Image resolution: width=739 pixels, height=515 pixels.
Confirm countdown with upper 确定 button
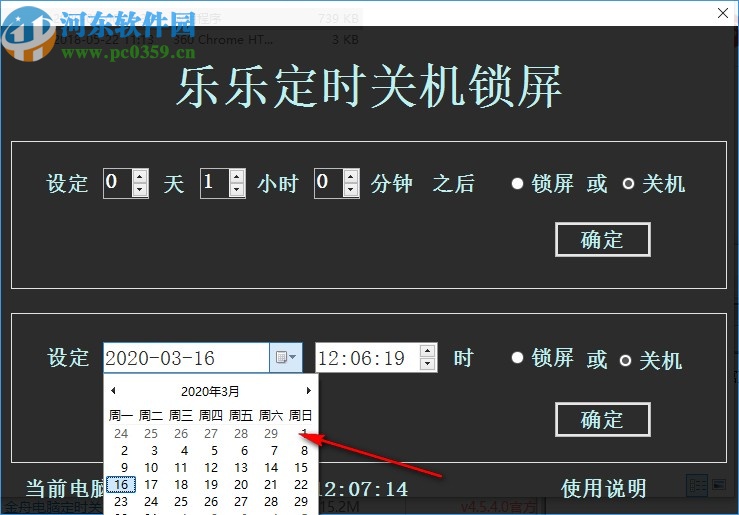[603, 239]
